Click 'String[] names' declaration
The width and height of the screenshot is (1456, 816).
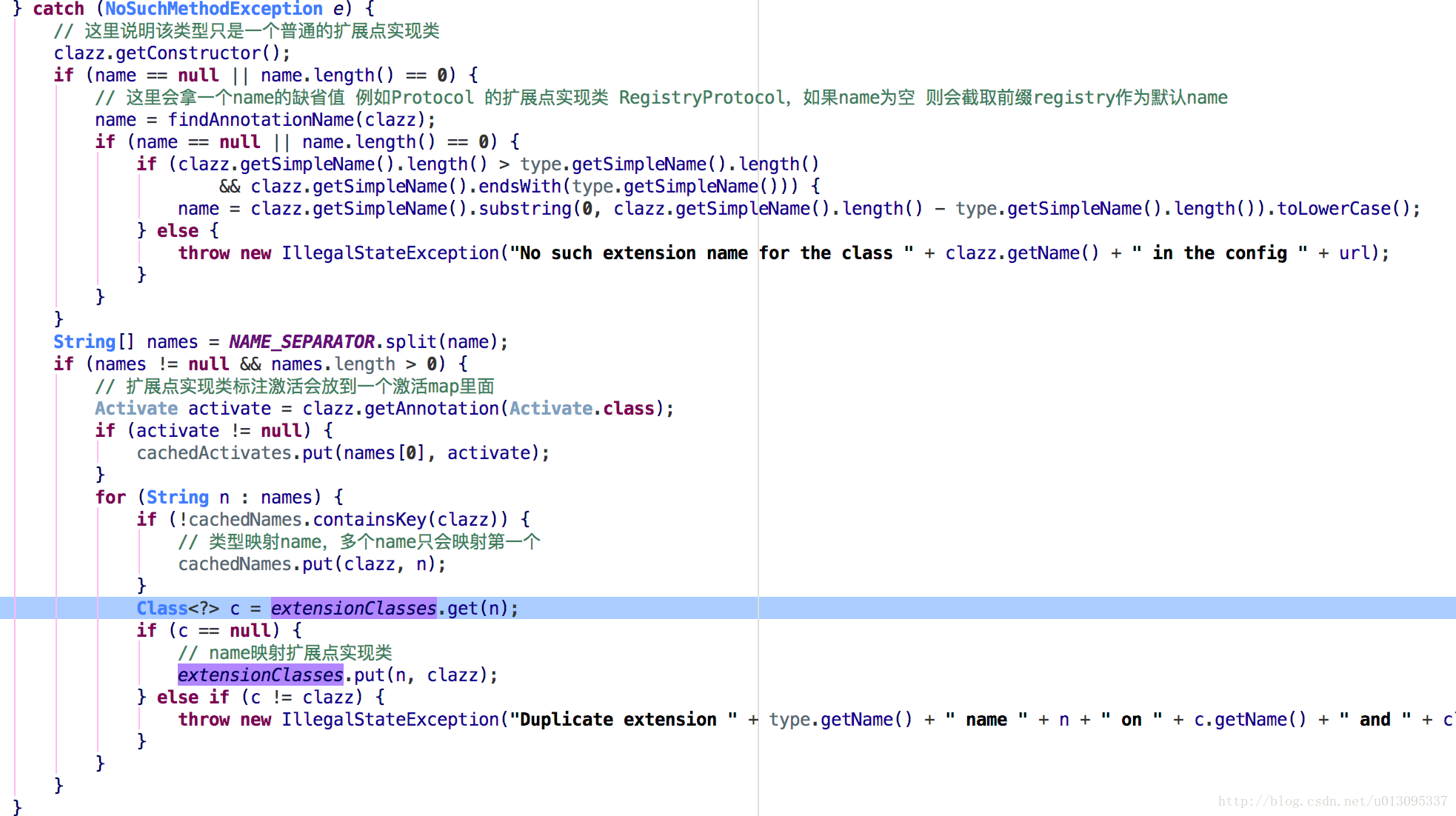coord(126,342)
